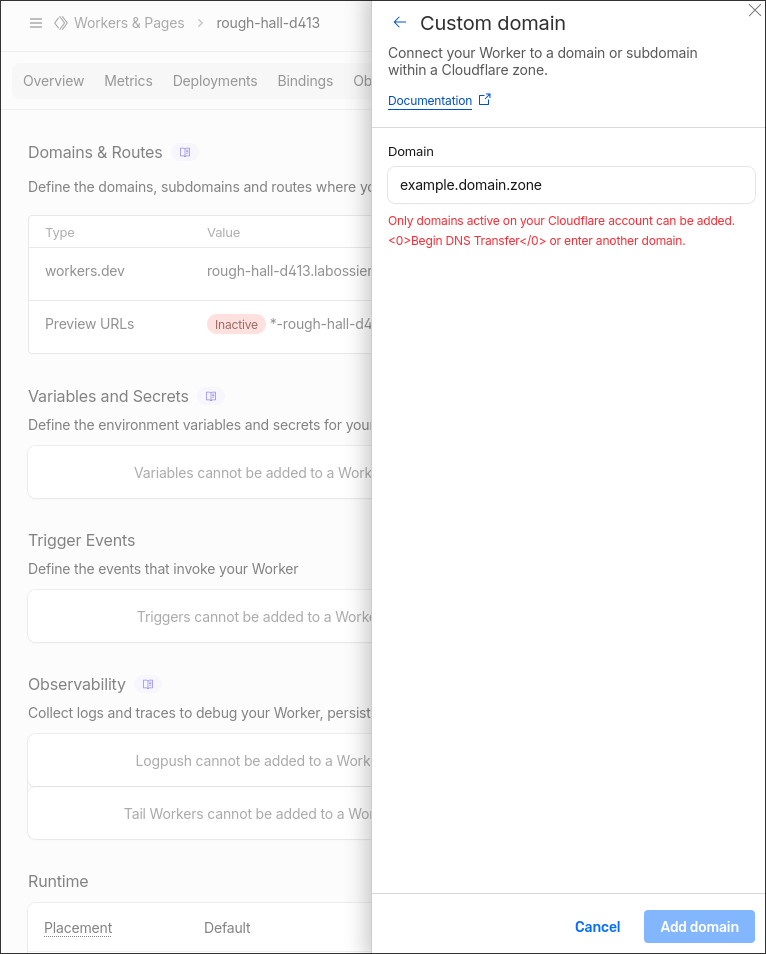Click the Workers & Pages breadcrumb
The width and height of the screenshot is (766, 954).
[x=129, y=23]
